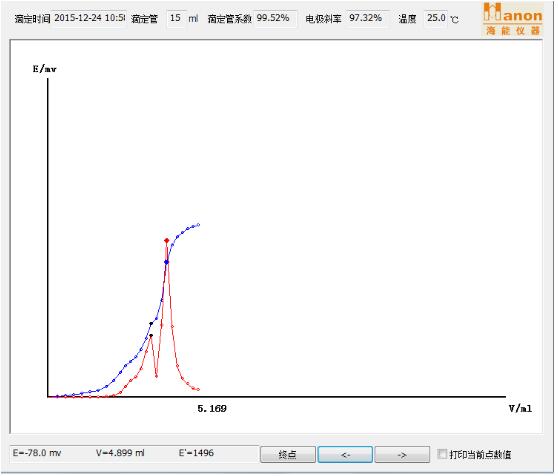The width and height of the screenshot is (558, 476).
Task: Click the V=4.899 ml readout
Action: (x=120, y=453)
